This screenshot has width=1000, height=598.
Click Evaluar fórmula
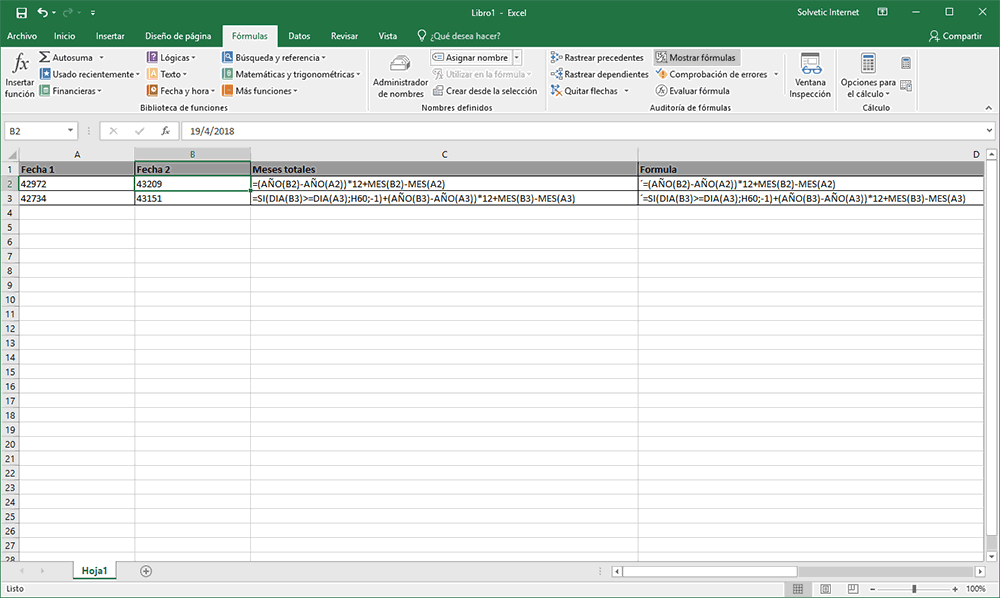[x=693, y=91]
